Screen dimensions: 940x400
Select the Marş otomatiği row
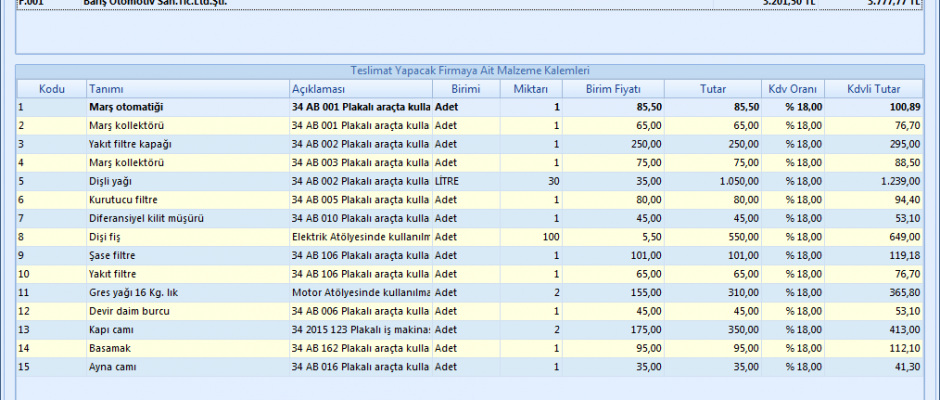[x=125, y=106]
